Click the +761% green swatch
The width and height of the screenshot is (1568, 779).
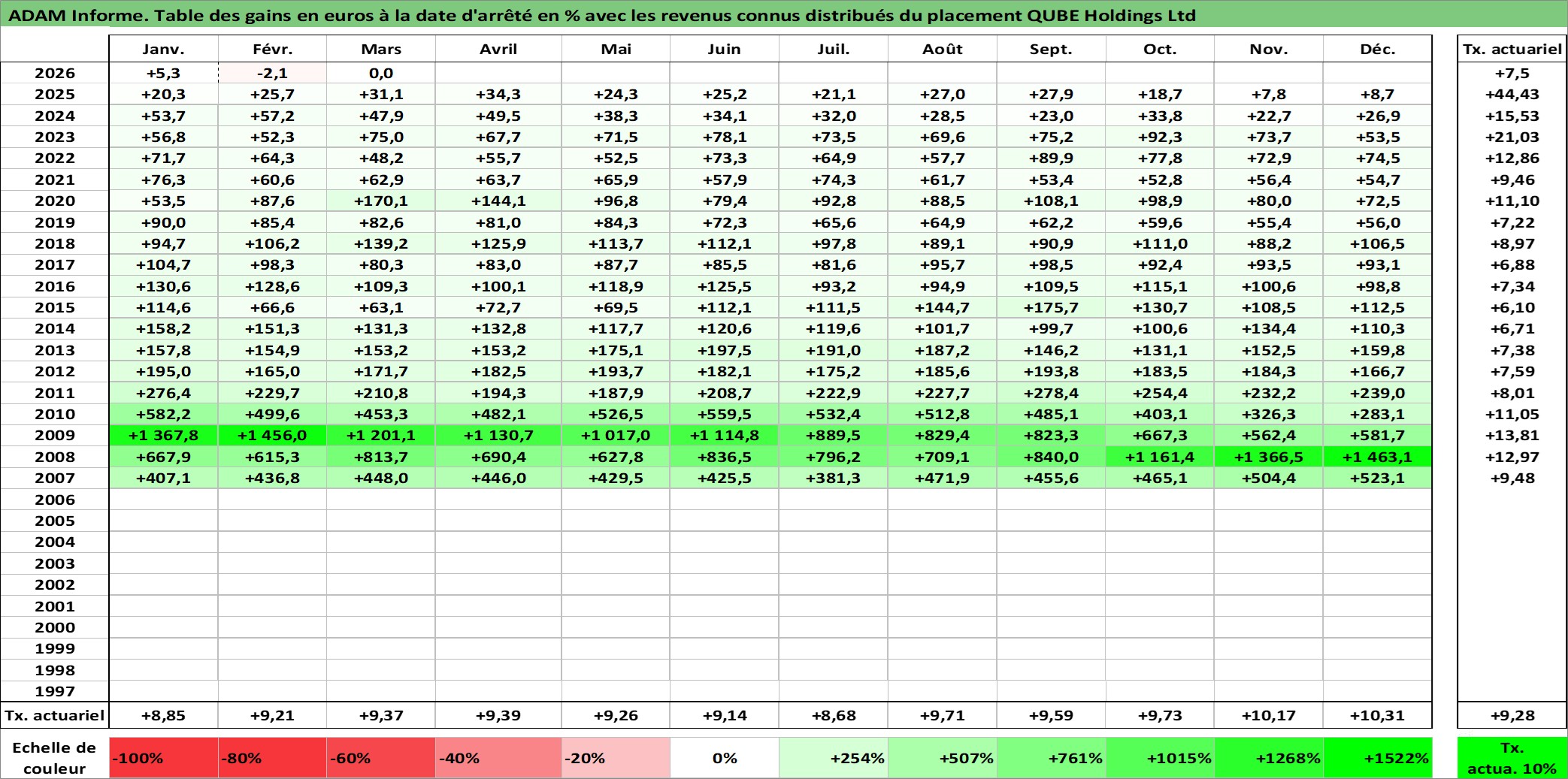pos(1051,758)
